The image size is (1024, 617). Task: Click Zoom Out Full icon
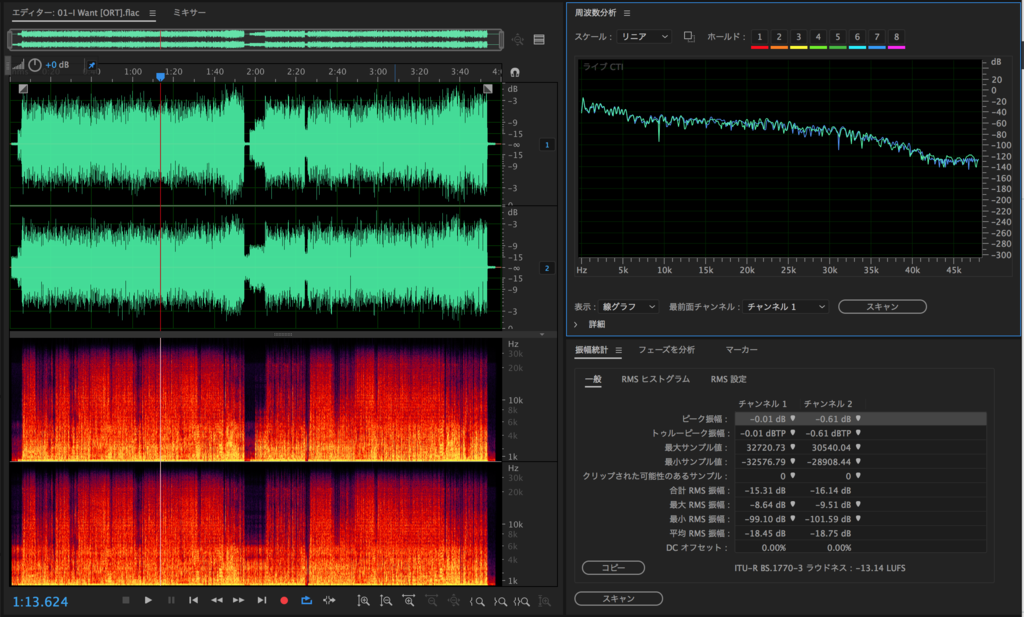454,601
